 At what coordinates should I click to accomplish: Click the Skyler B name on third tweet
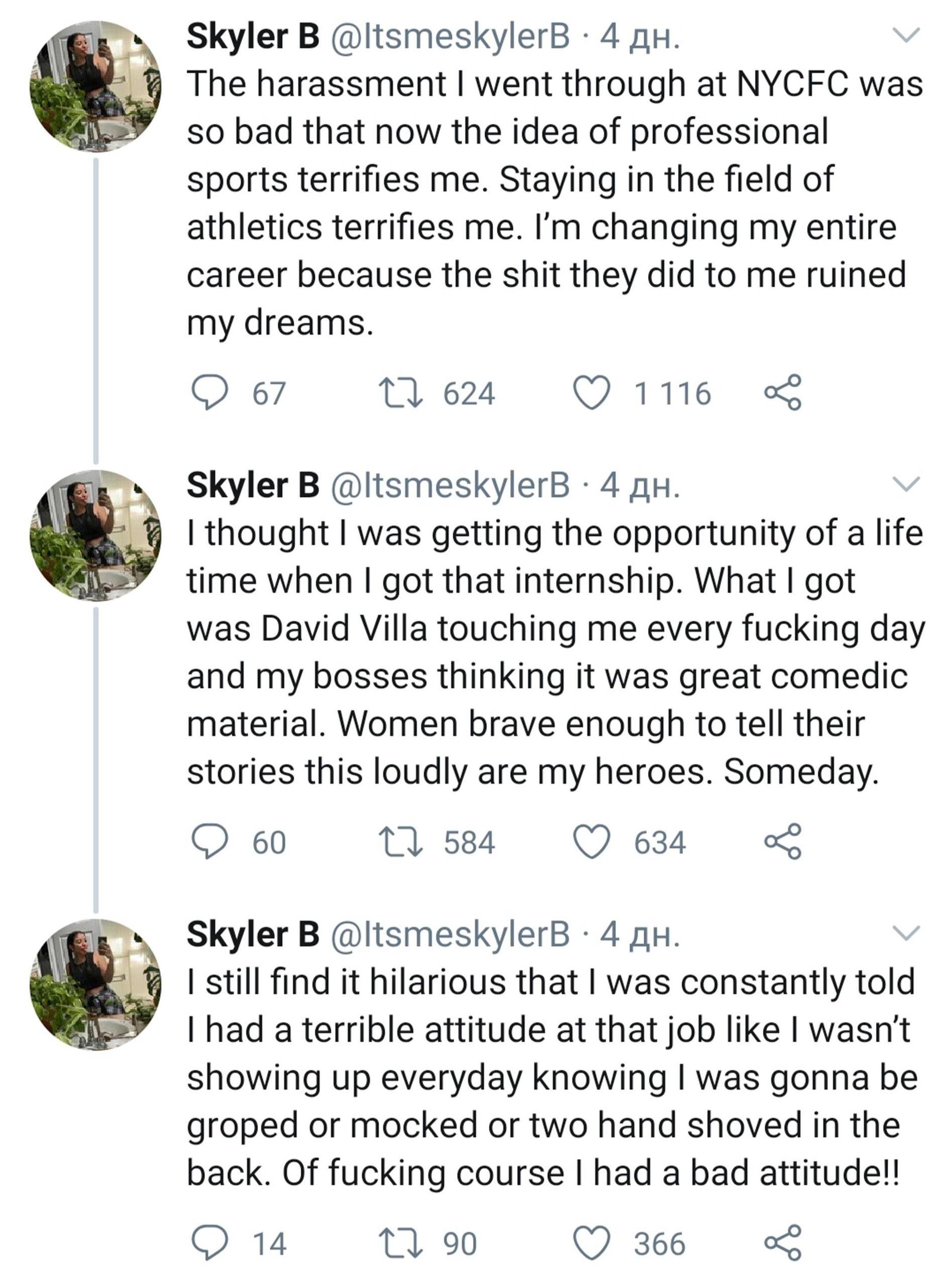coord(253,934)
